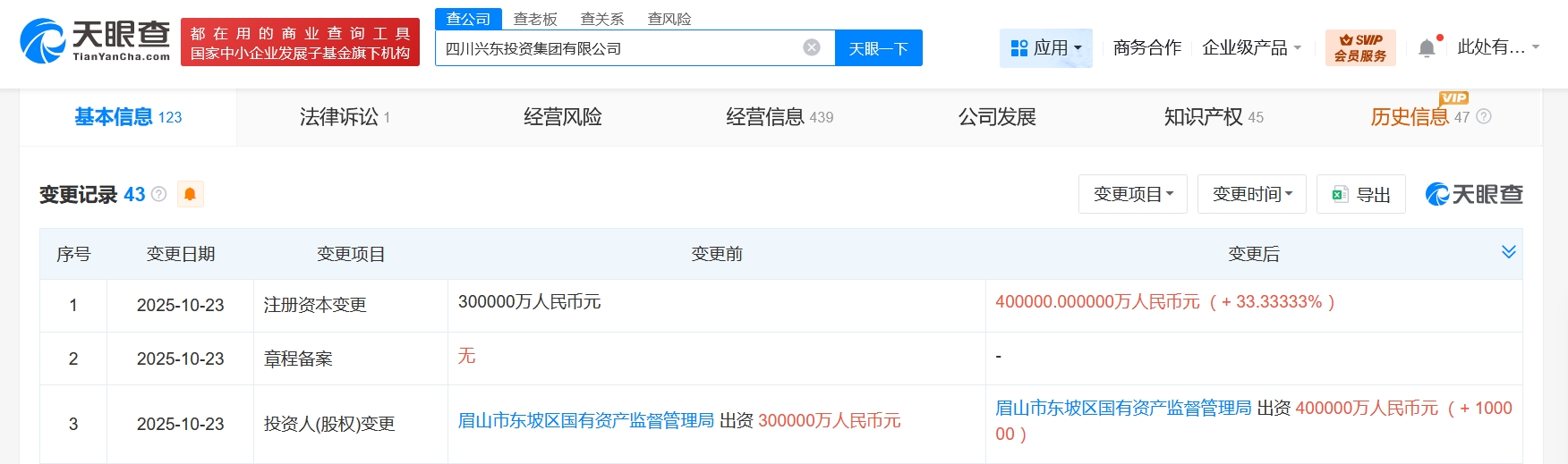
Task: Clear the search box with X icon
Action: point(811,47)
